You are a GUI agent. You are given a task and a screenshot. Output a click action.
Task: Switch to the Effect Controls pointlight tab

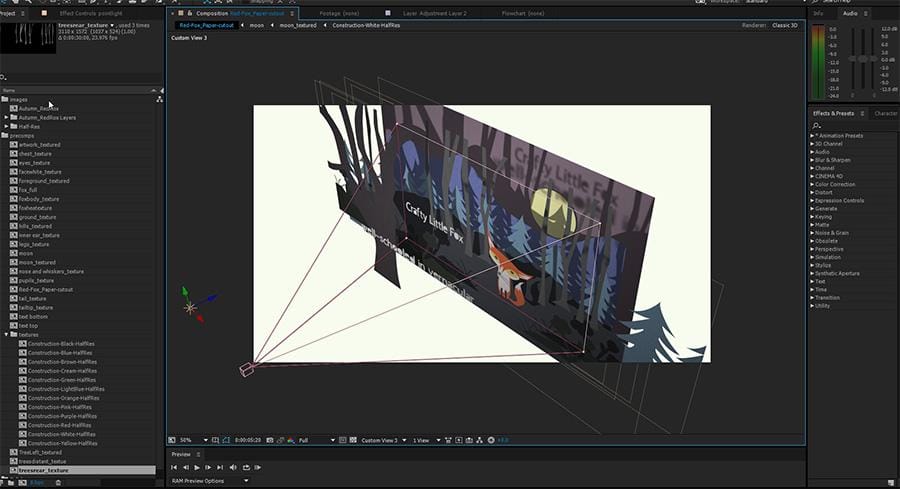pos(91,13)
